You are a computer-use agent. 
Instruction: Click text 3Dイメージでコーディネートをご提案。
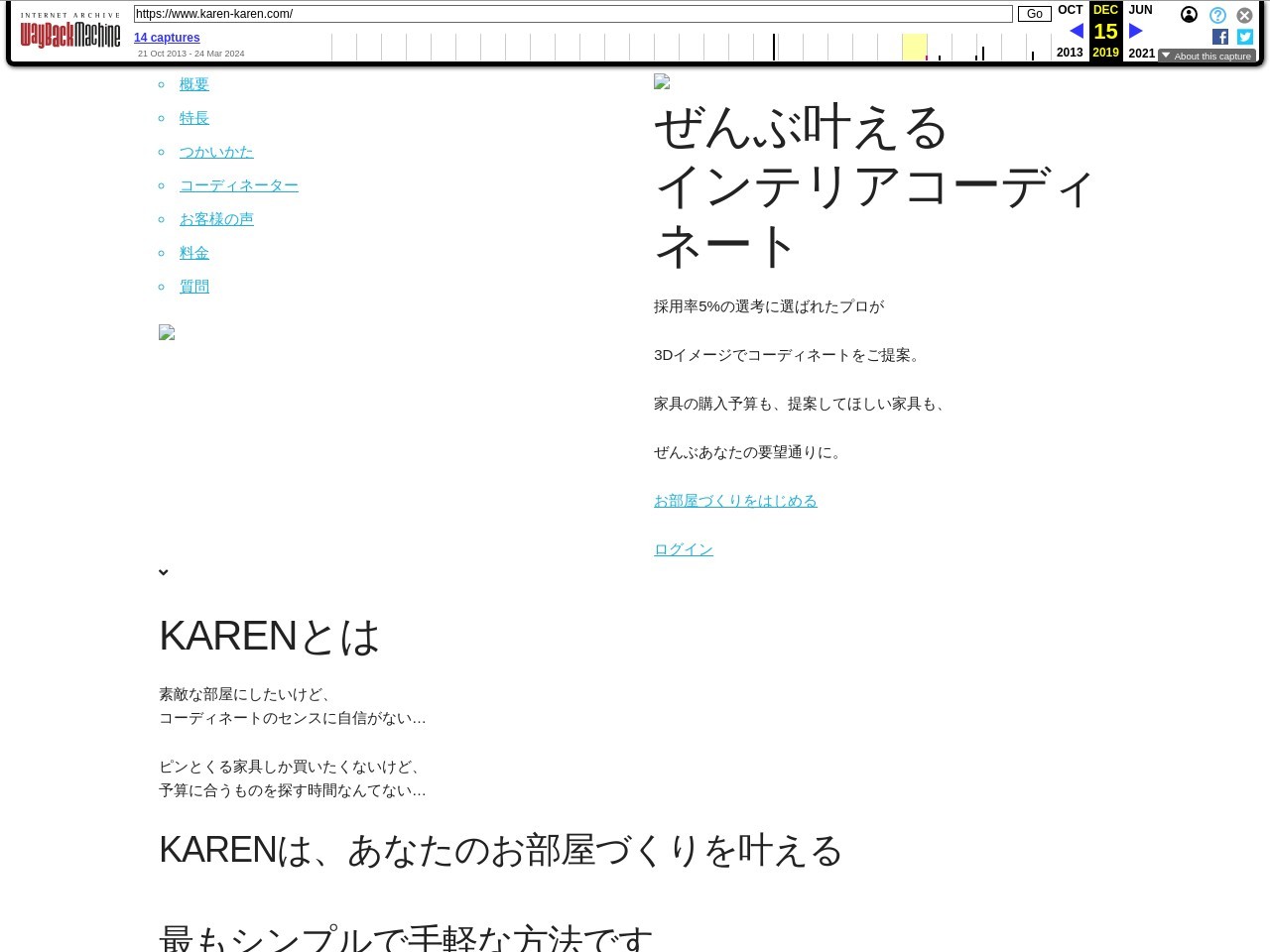coord(790,355)
